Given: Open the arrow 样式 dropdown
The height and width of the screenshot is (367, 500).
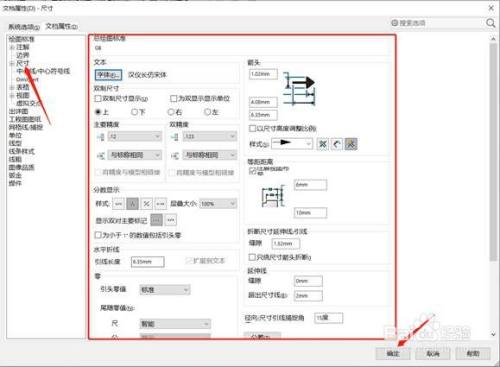Looking at the screenshot, I should 292,144.
